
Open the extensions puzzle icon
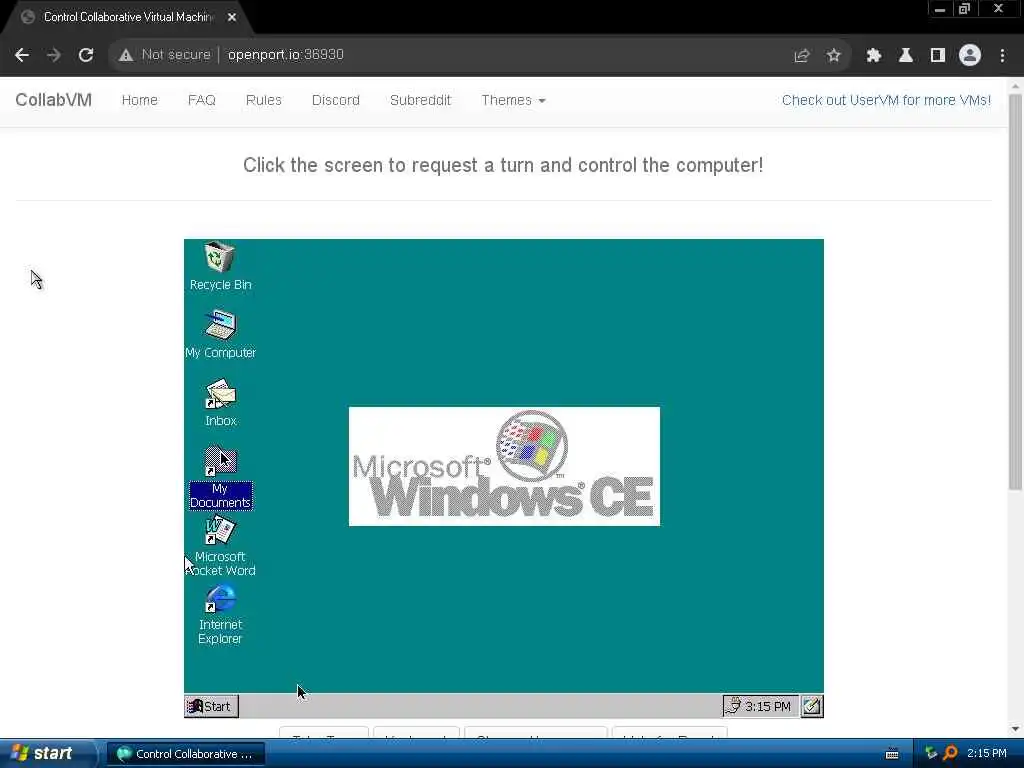click(873, 56)
